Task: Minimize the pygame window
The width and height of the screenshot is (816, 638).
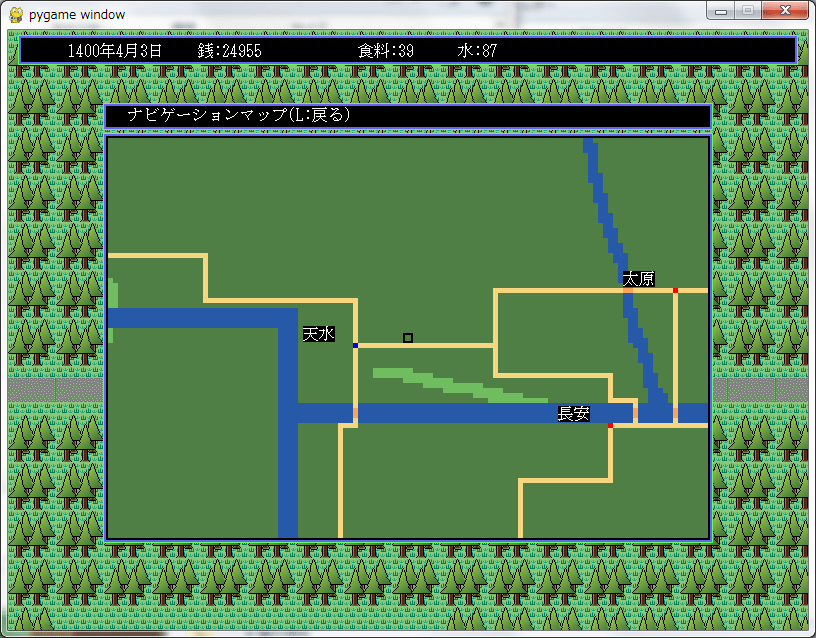Action: tap(721, 10)
